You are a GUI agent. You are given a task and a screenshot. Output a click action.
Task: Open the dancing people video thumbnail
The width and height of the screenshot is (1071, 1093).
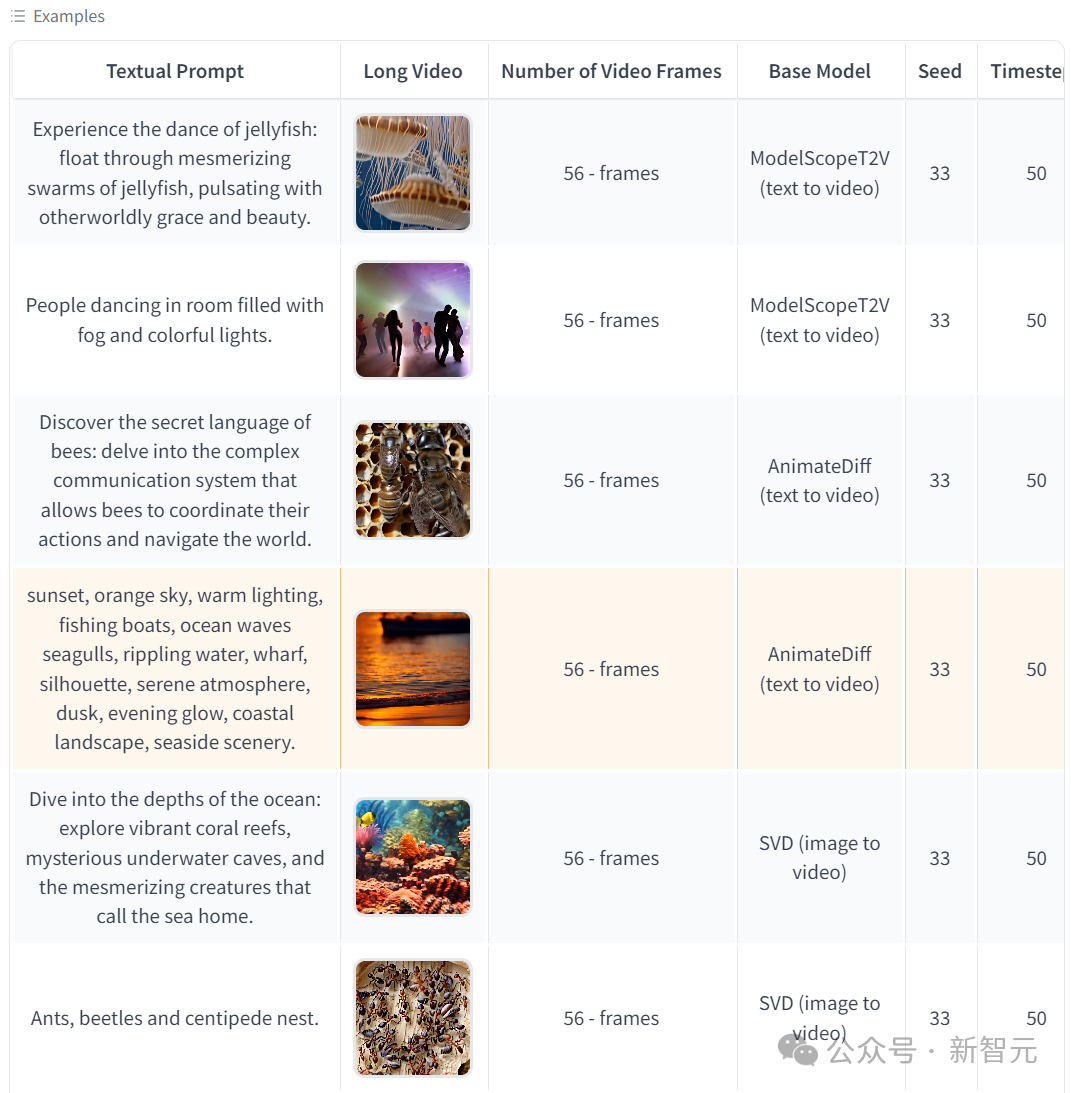[413, 320]
